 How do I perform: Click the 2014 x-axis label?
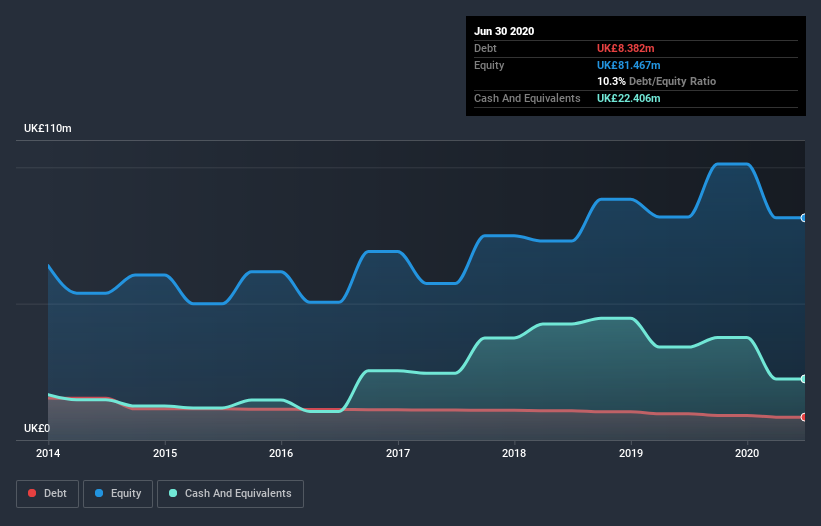(x=48, y=453)
